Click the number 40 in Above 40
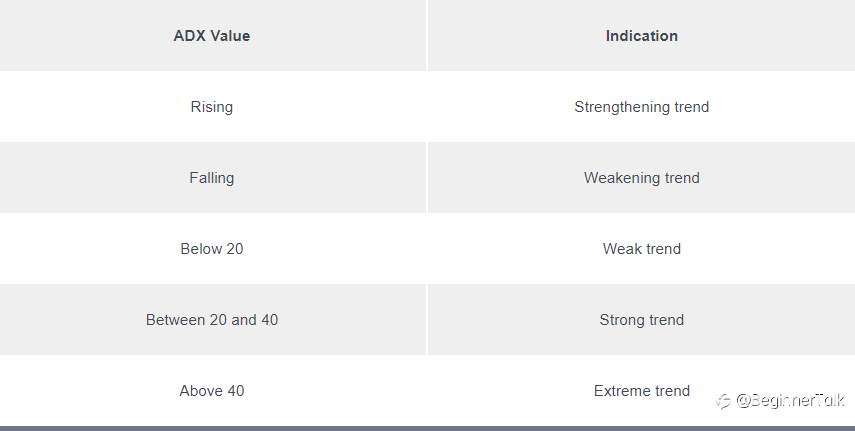 [x=236, y=391]
